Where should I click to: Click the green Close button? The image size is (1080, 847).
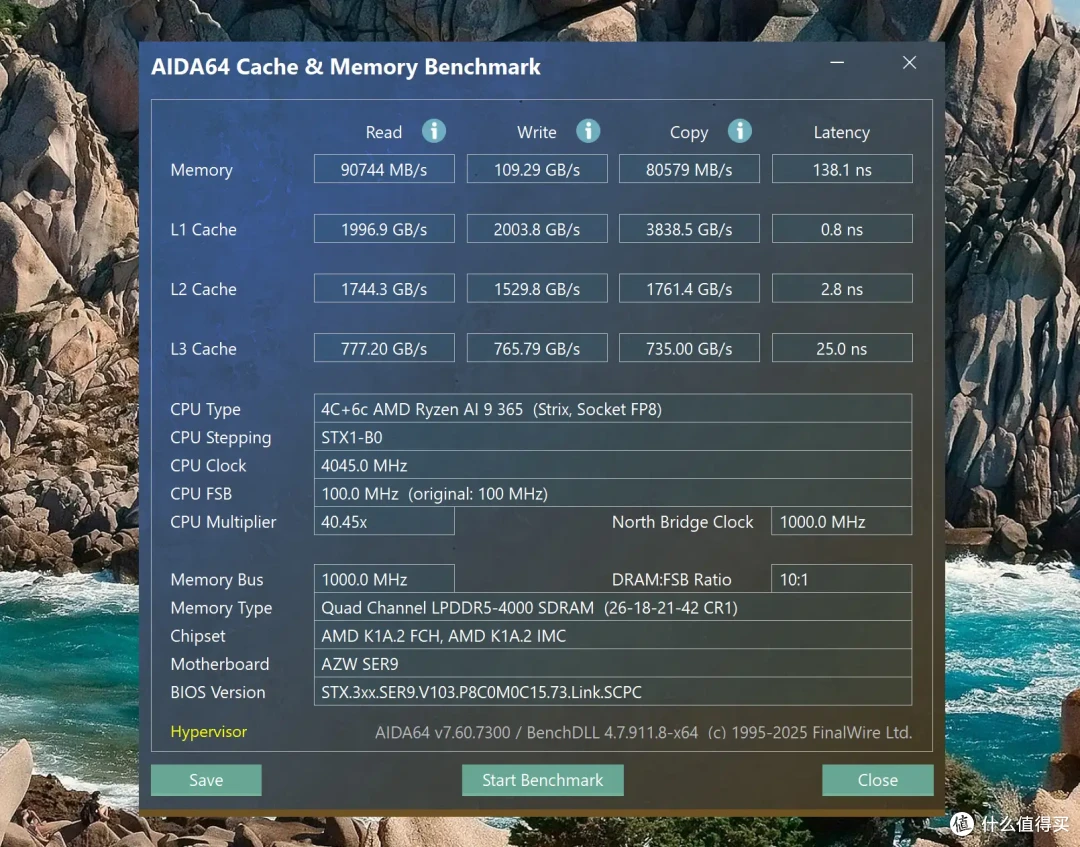pyautogui.click(x=878, y=780)
